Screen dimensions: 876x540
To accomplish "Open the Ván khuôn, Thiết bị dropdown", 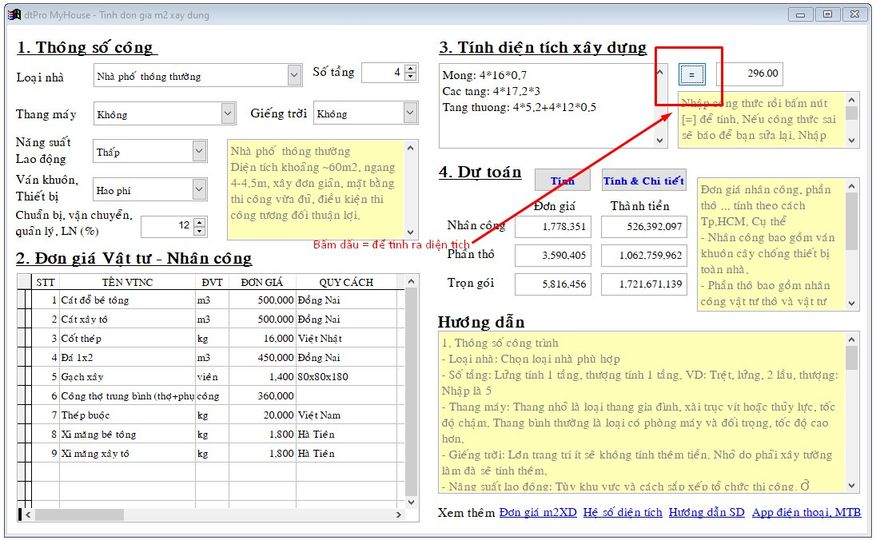I will [x=199, y=188].
